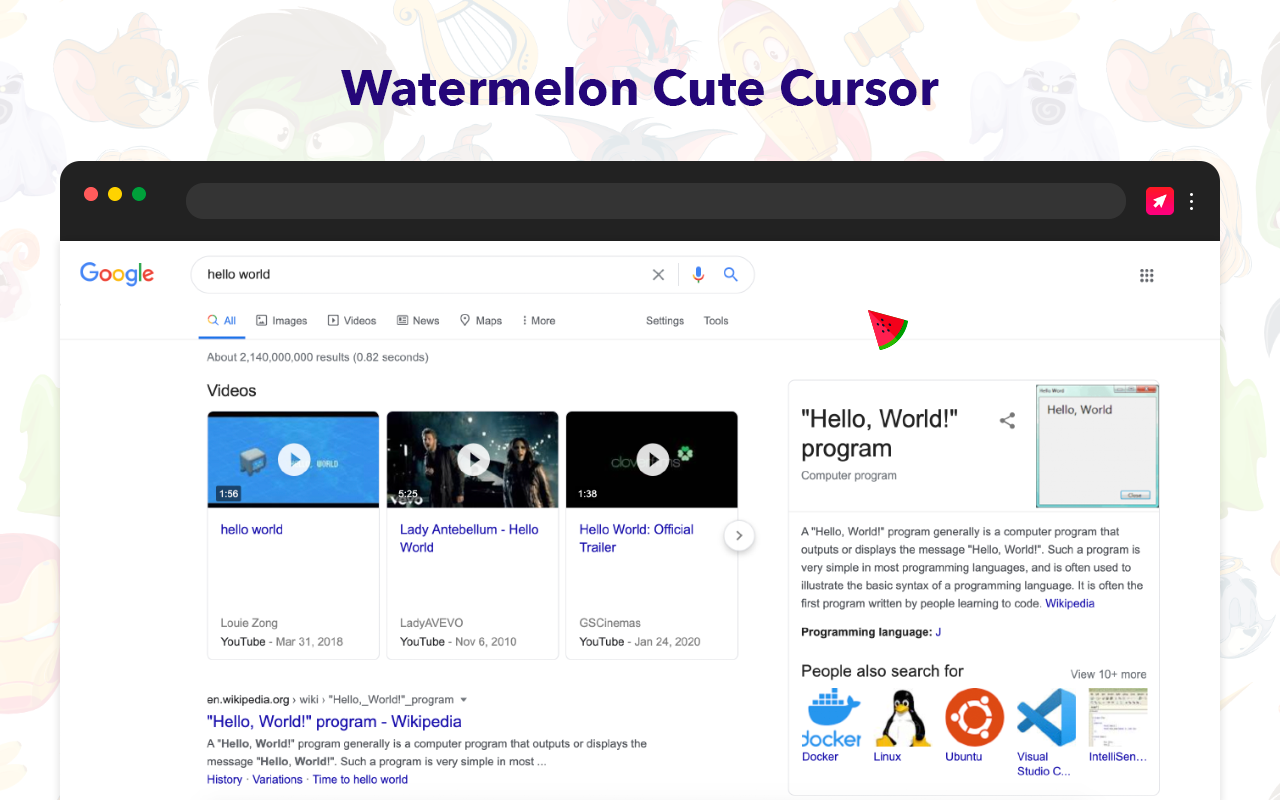
Task: Clear the search query with the X icon
Action: 658,274
